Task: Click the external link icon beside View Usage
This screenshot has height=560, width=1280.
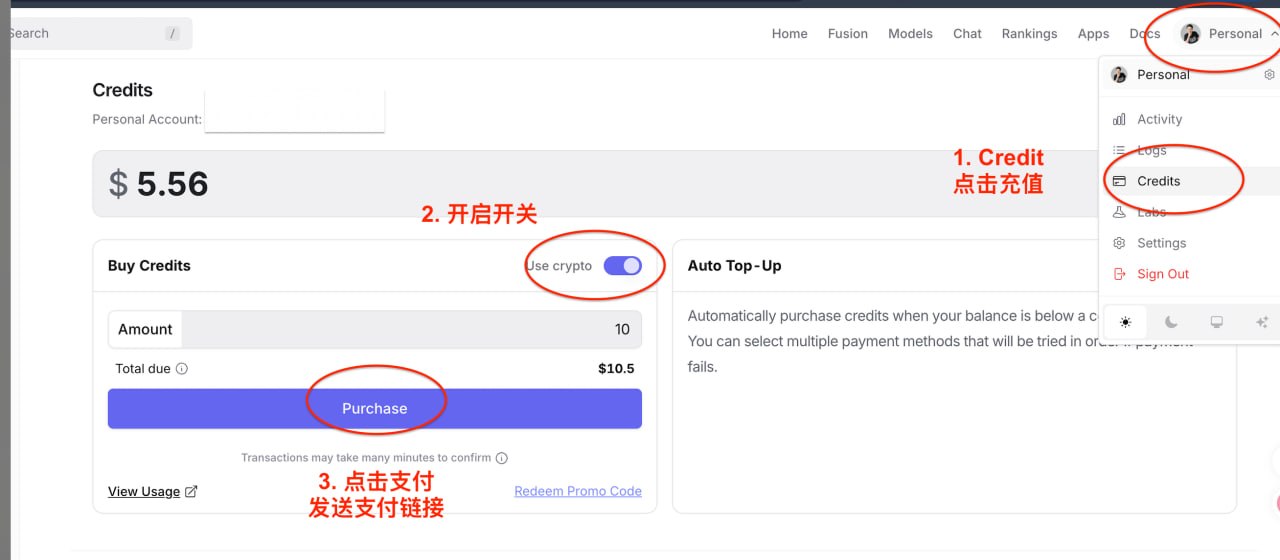Action: (192, 491)
